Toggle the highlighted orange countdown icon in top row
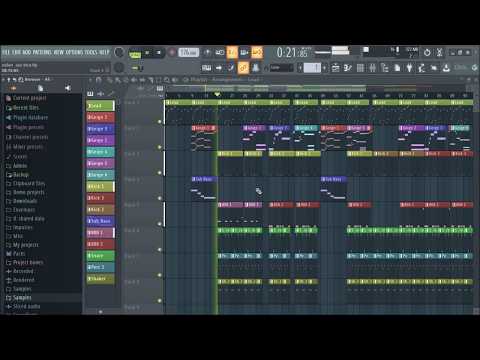This screenshot has width=480, height=360. [232, 52]
